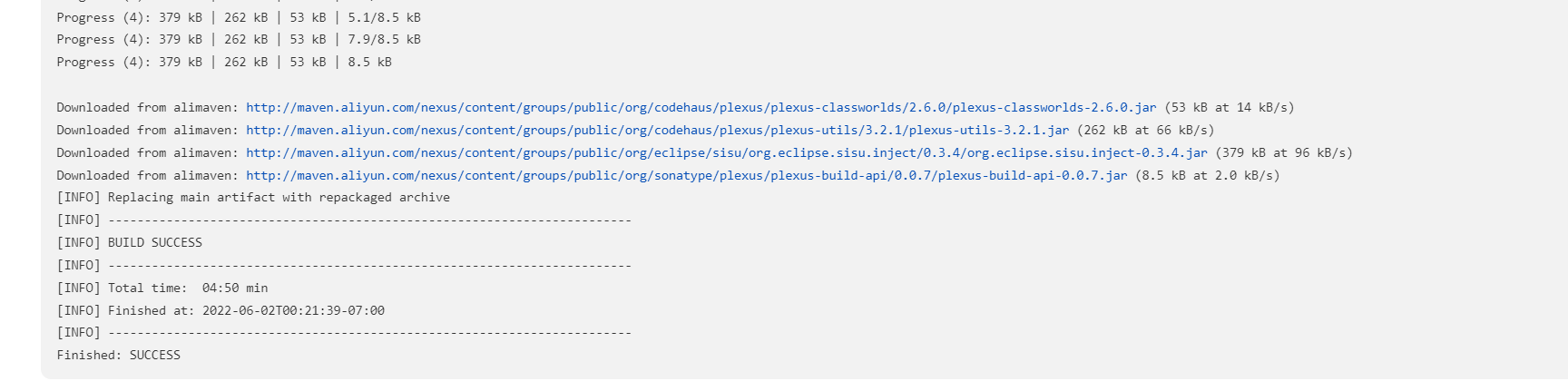Click the "Finished: SUCCESS" status text
This screenshot has height=391, width=1568.
coord(119,356)
